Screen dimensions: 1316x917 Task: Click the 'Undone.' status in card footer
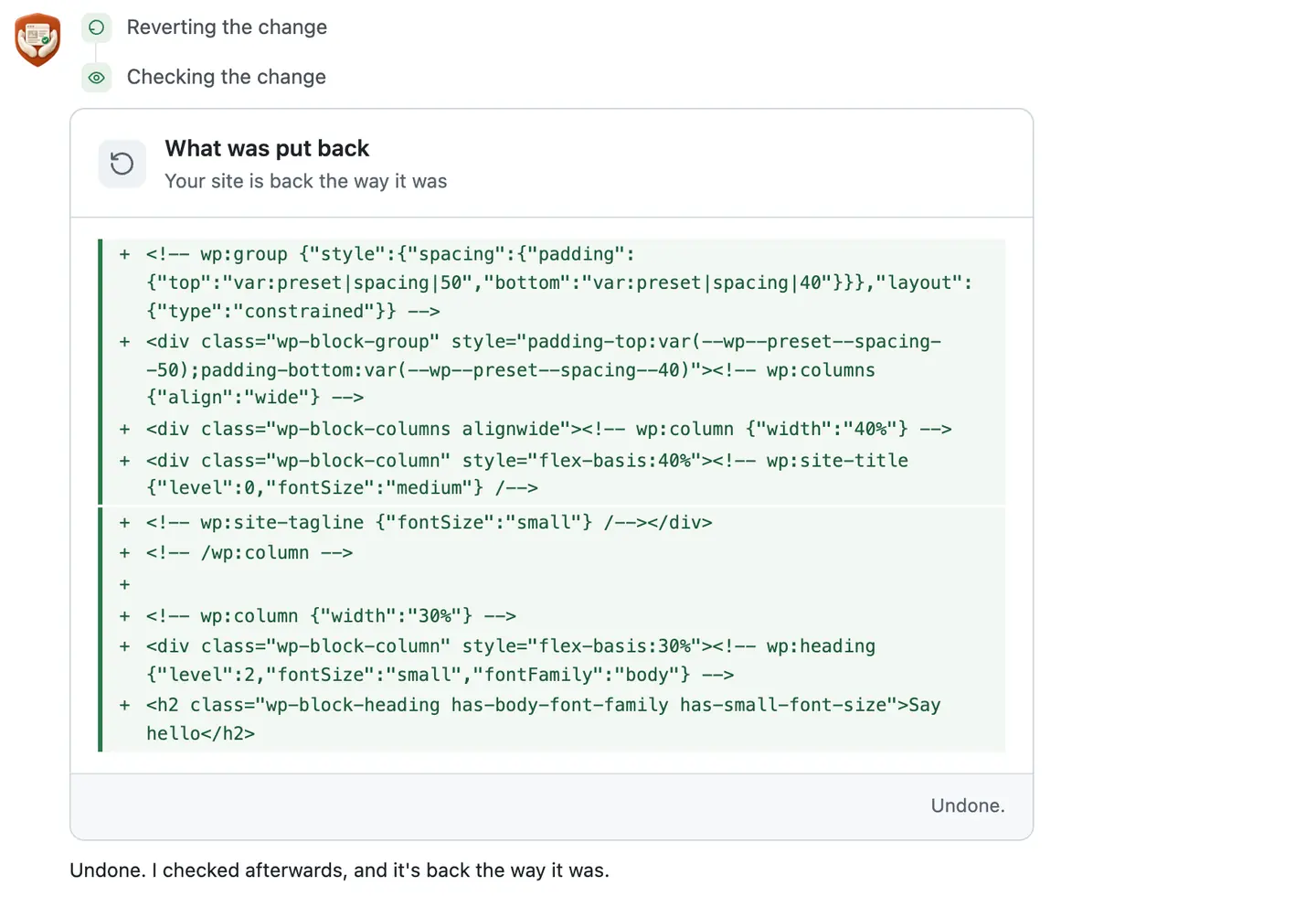coord(968,805)
